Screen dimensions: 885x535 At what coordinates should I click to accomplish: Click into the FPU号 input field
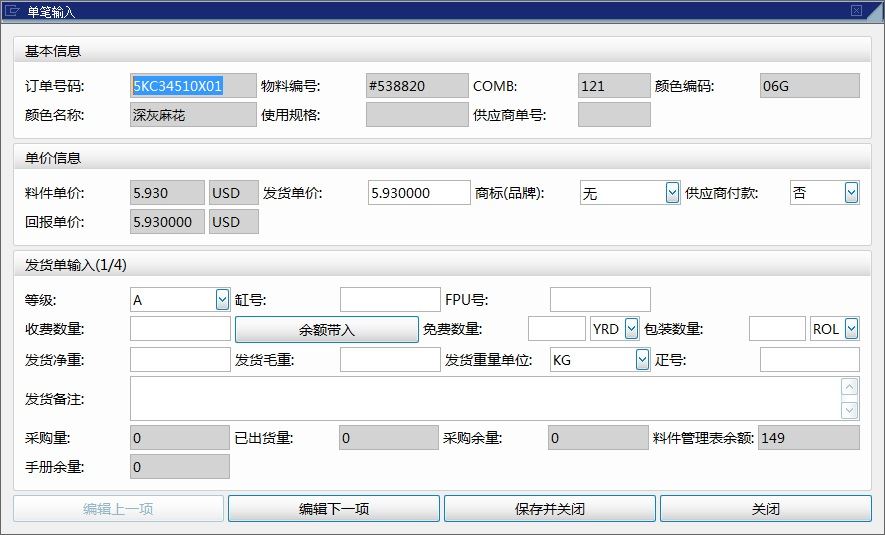600,299
